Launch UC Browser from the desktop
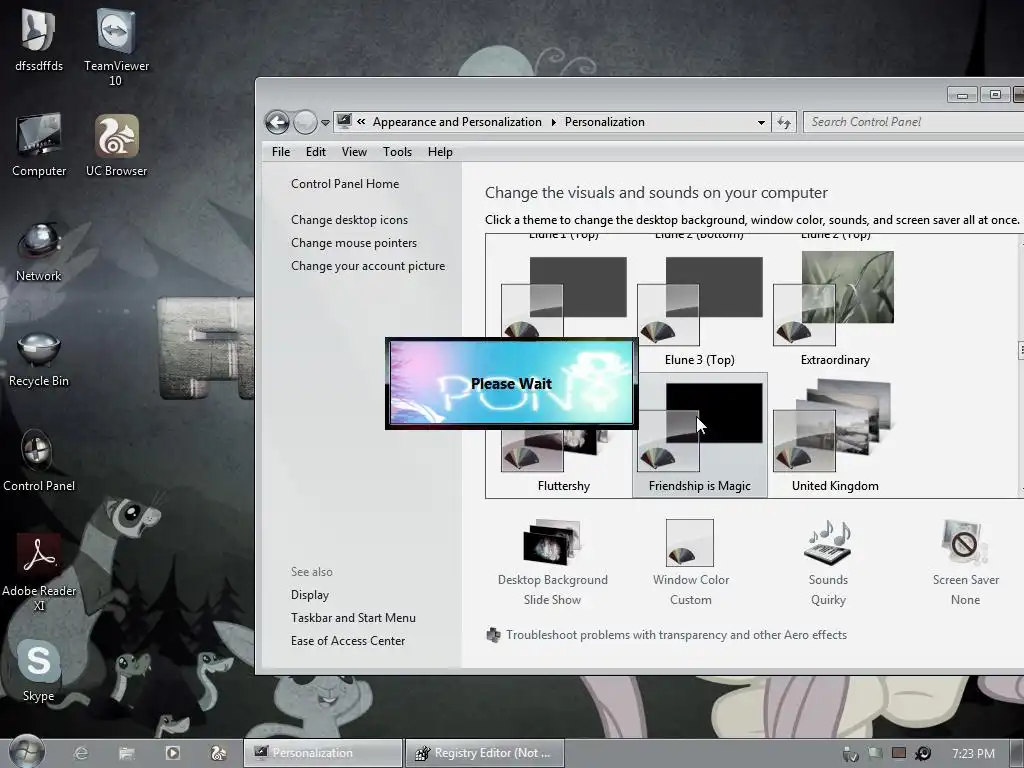1024x768 pixels. pyautogui.click(x=116, y=145)
